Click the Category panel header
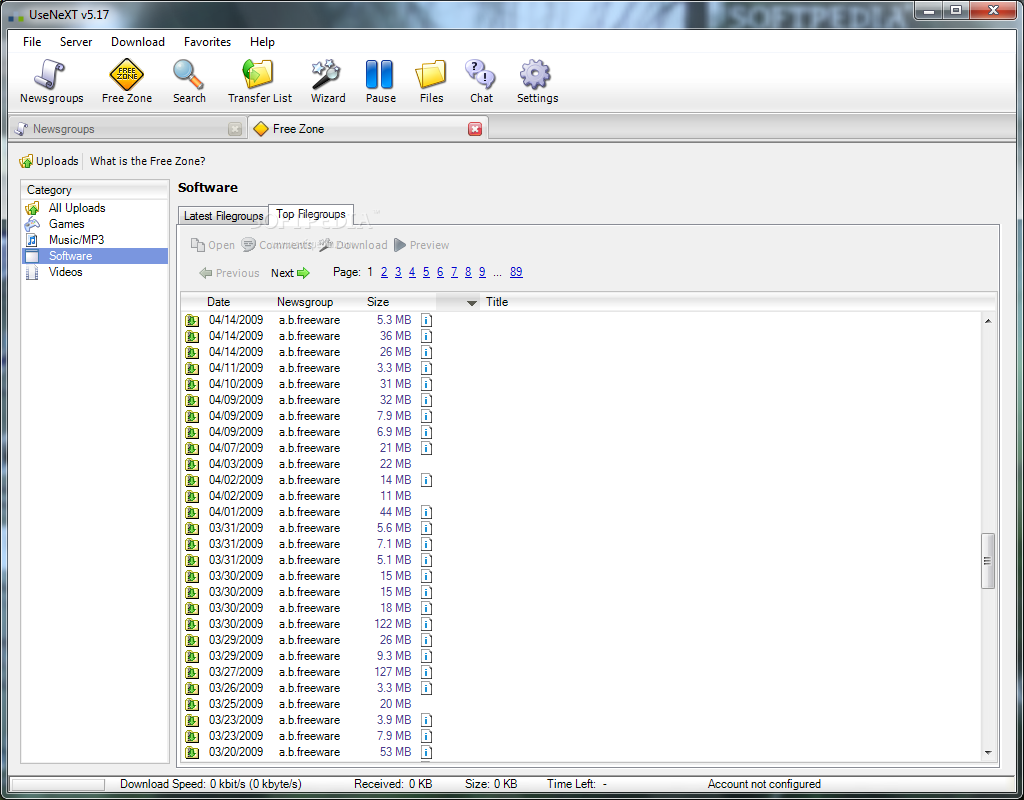 click(95, 190)
